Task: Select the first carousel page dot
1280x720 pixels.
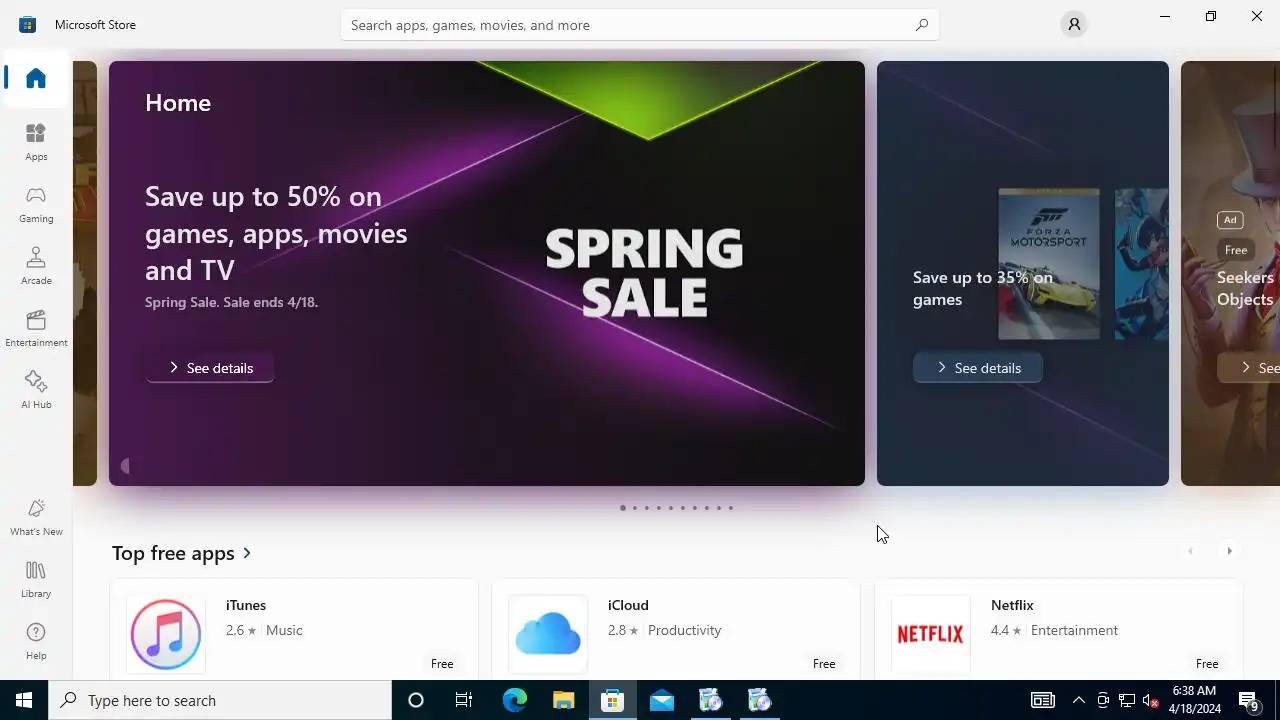Action: [x=623, y=508]
